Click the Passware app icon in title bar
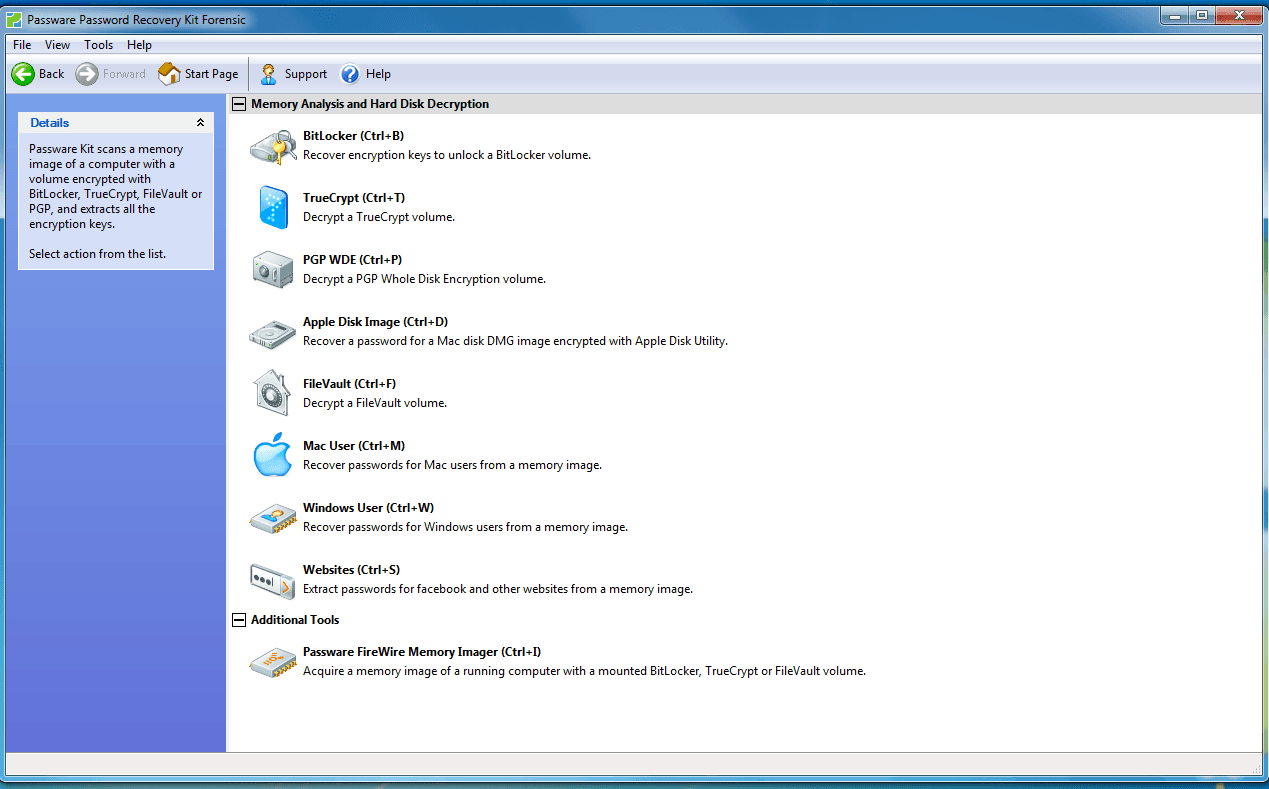Screen dimensions: 1269x789 tap(14, 19)
